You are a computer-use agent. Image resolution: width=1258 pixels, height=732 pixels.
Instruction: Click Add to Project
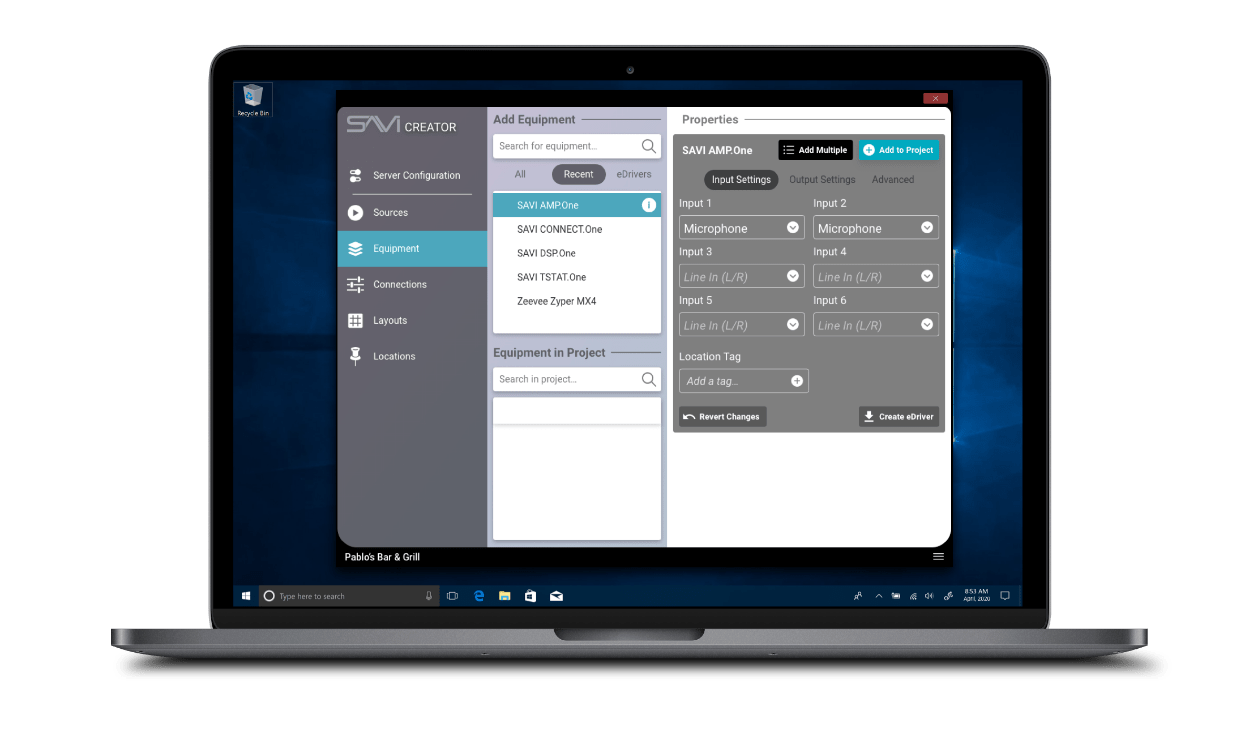pyautogui.click(x=899, y=150)
